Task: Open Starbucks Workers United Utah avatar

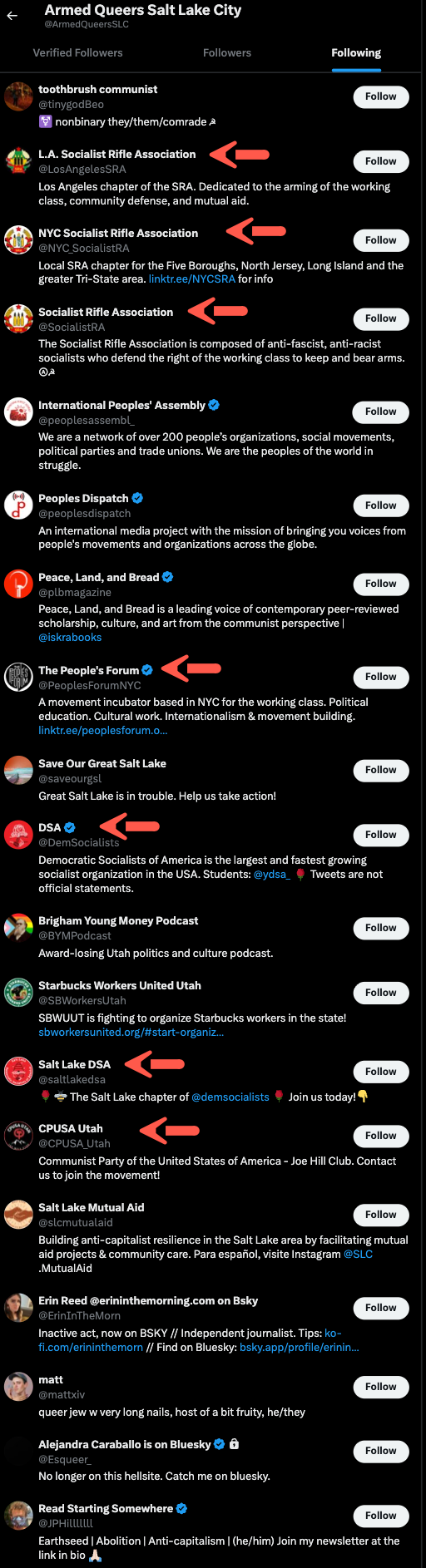Action: pos(18,993)
